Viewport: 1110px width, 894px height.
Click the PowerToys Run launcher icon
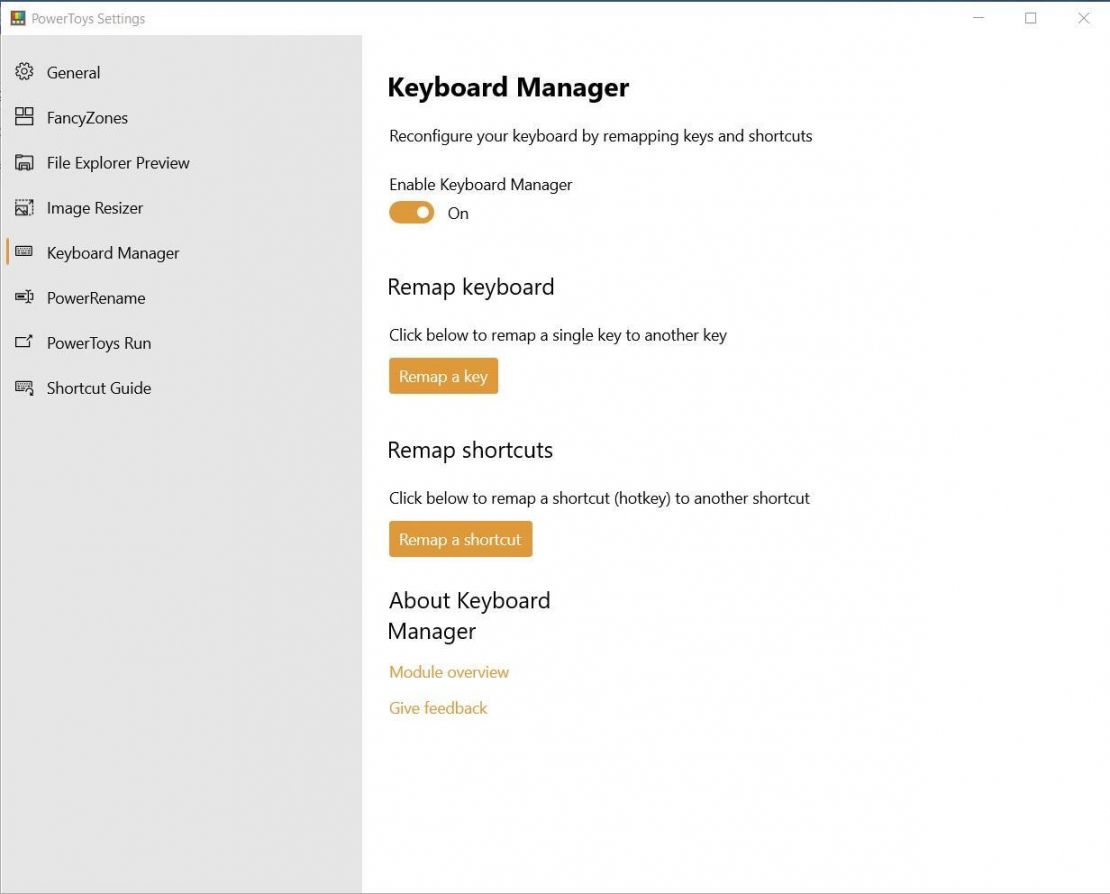coord(22,342)
